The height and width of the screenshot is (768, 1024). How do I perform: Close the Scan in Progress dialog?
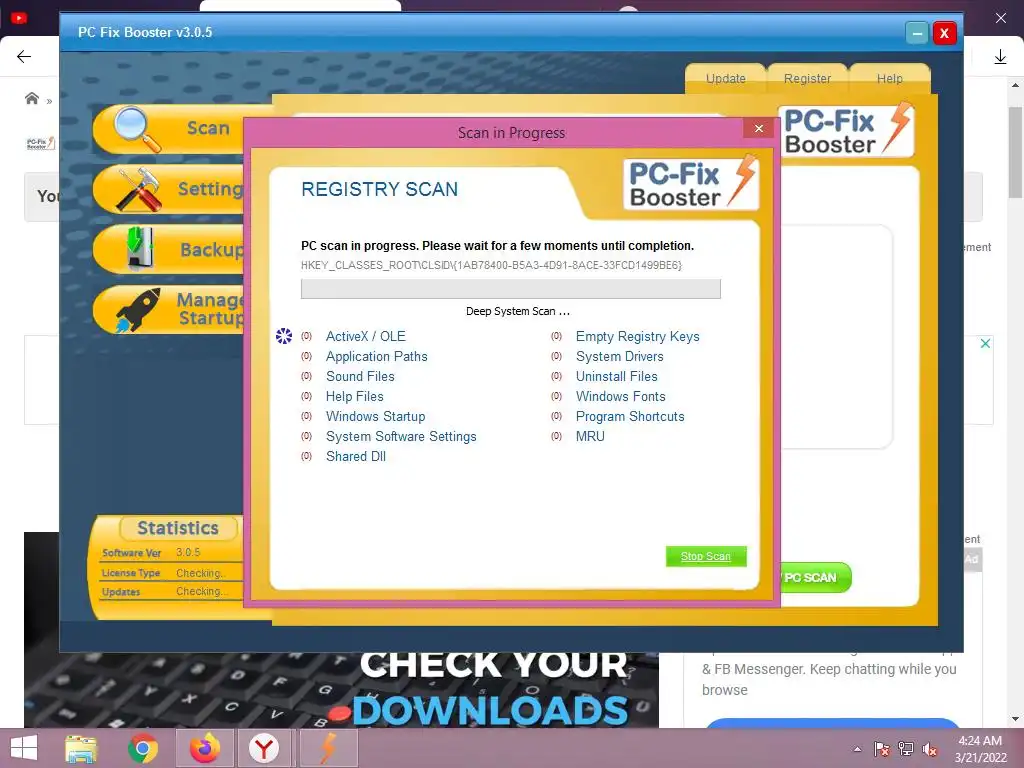758,128
